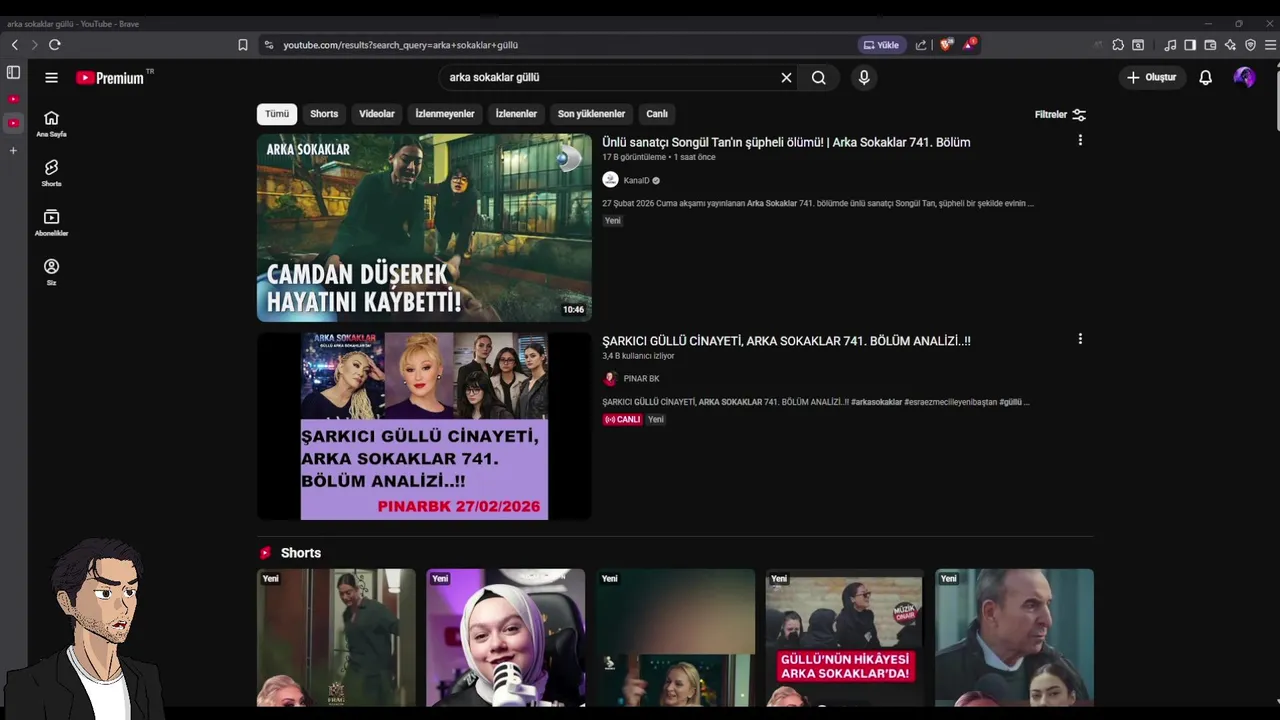This screenshot has height=720, width=1280.
Task: Open the PINARBK 27/02/2026 livestream thumbnail
Action: pyautogui.click(x=424, y=426)
